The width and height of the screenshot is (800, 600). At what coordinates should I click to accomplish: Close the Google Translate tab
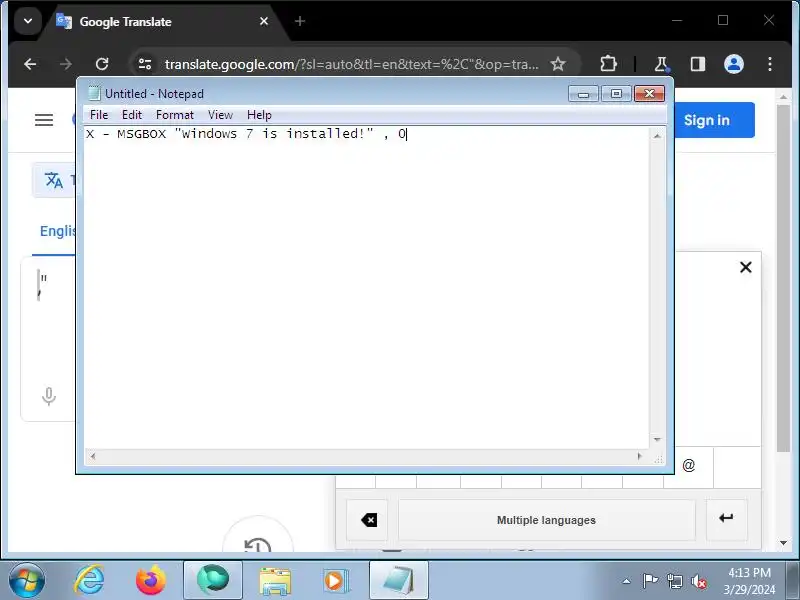pos(264,21)
